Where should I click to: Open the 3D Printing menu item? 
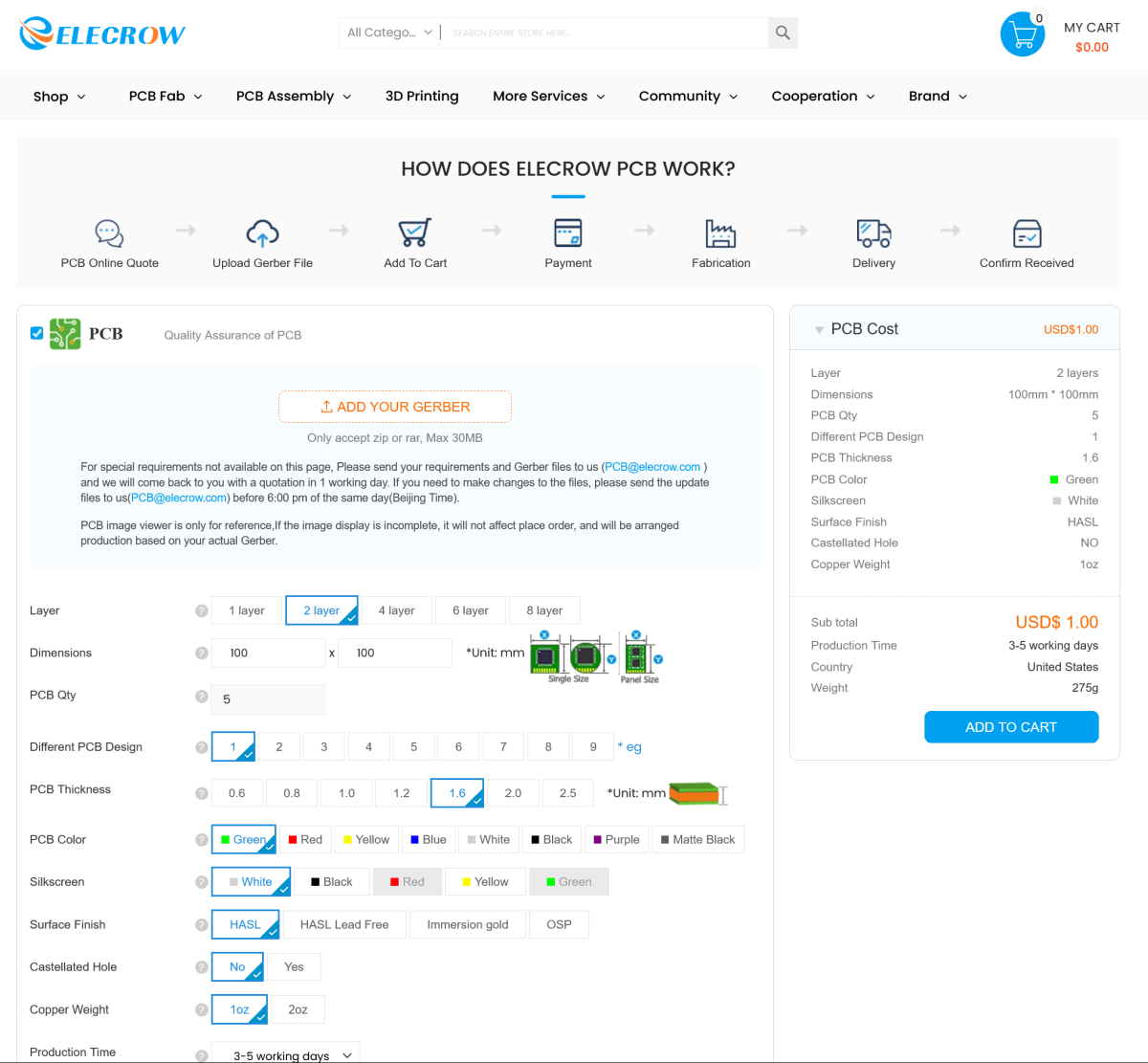click(x=422, y=97)
